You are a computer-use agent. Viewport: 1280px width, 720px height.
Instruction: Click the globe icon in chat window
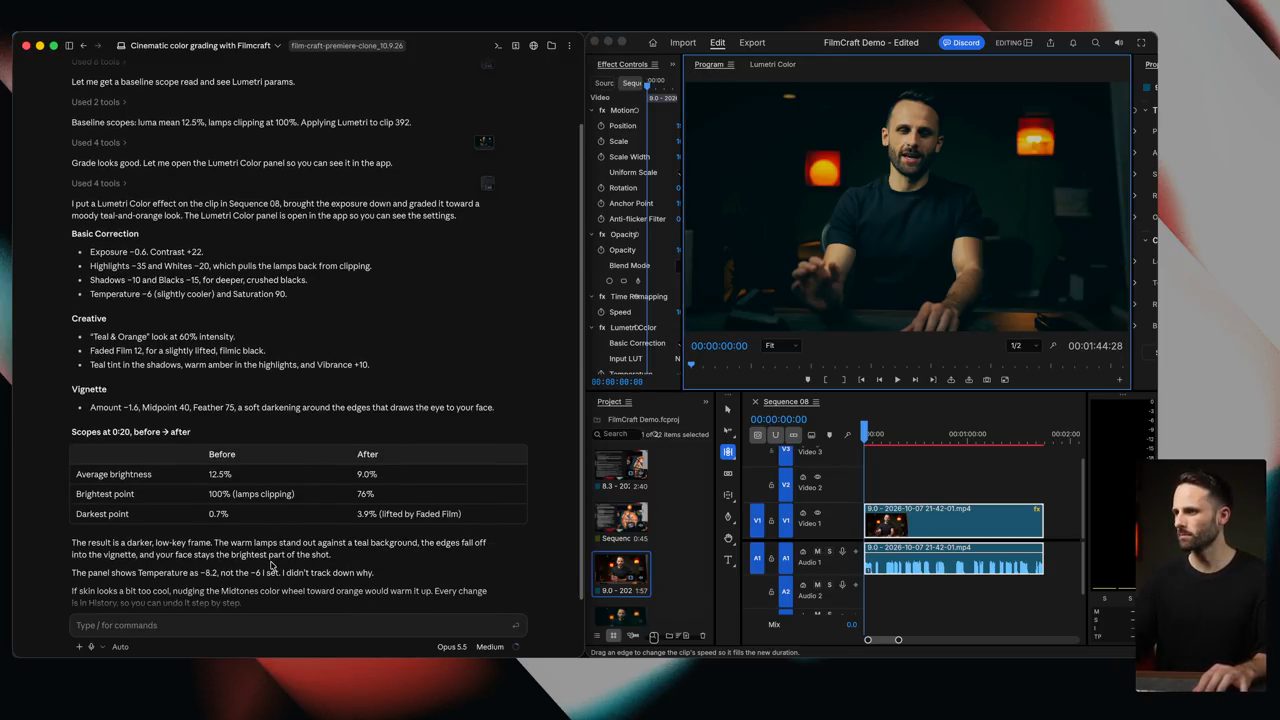pos(533,46)
